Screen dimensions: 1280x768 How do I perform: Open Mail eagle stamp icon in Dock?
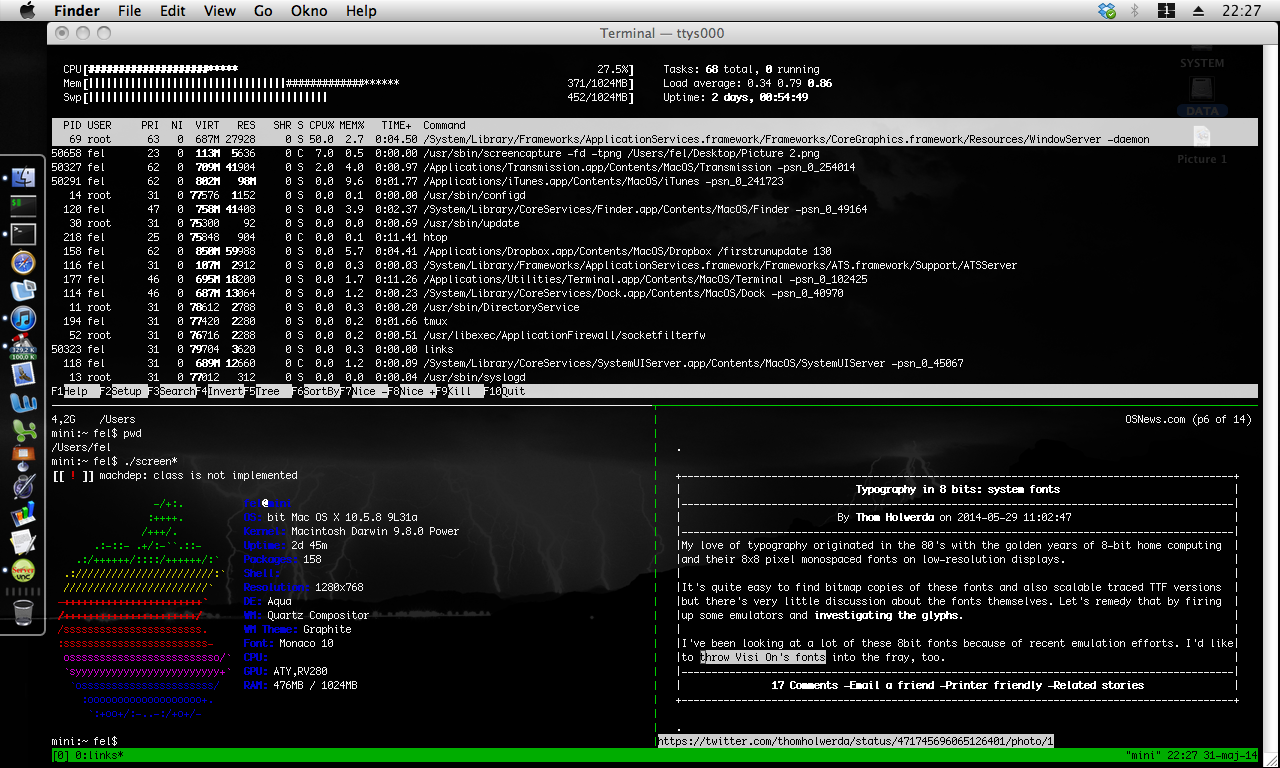[23, 375]
